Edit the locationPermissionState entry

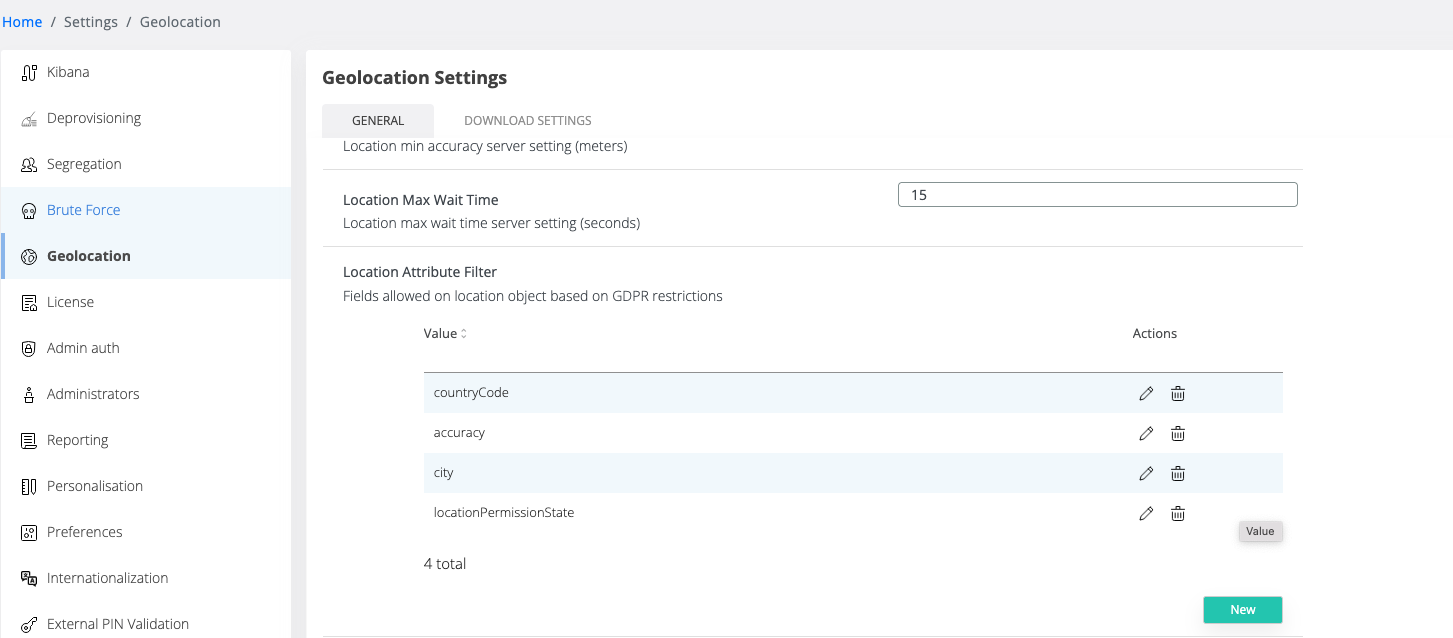pyautogui.click(x=1146, y=513)
